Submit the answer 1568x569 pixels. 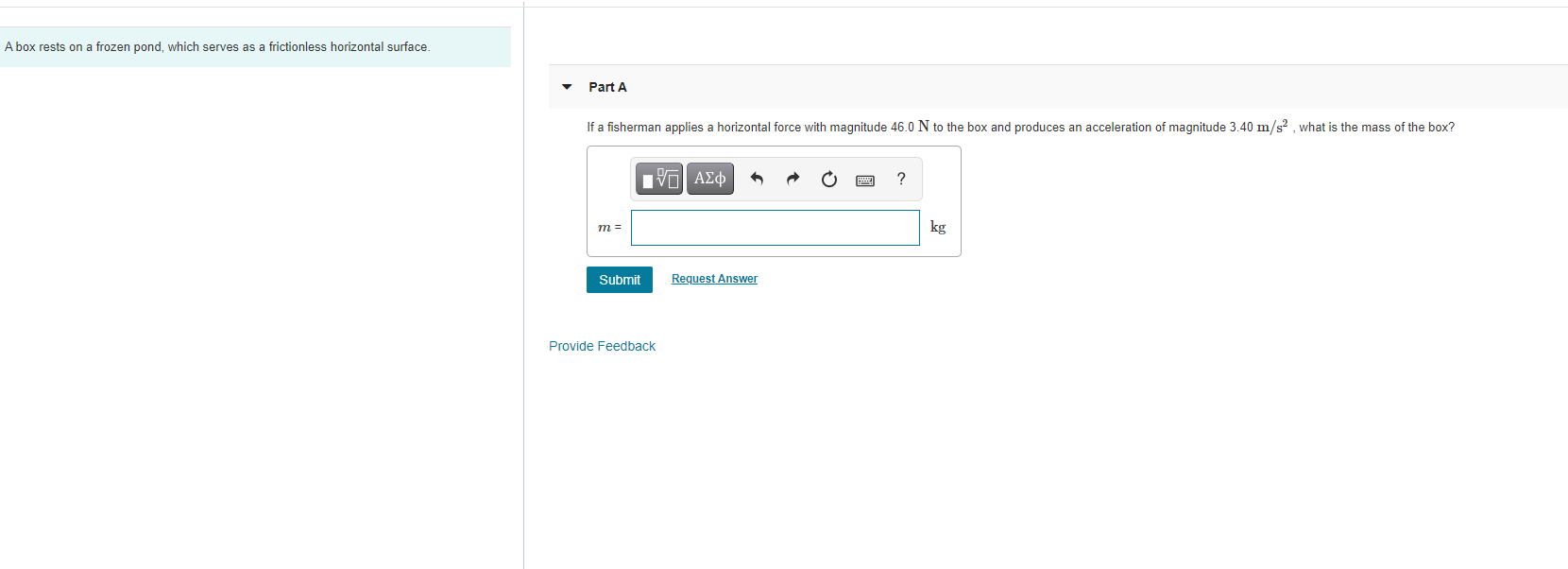pos(620,280)
